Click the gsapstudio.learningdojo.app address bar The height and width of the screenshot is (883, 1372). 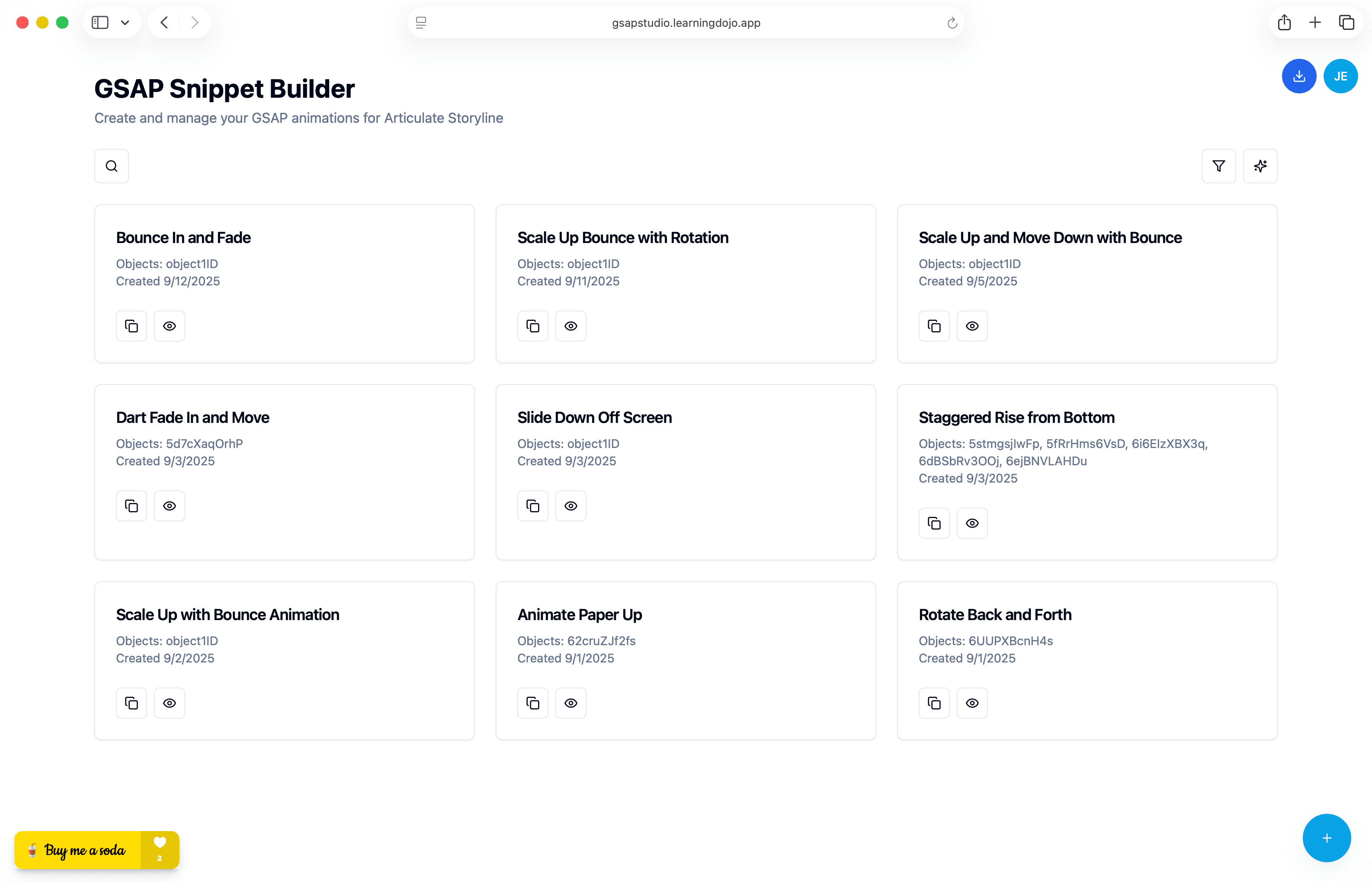click(x=686, y=23)
